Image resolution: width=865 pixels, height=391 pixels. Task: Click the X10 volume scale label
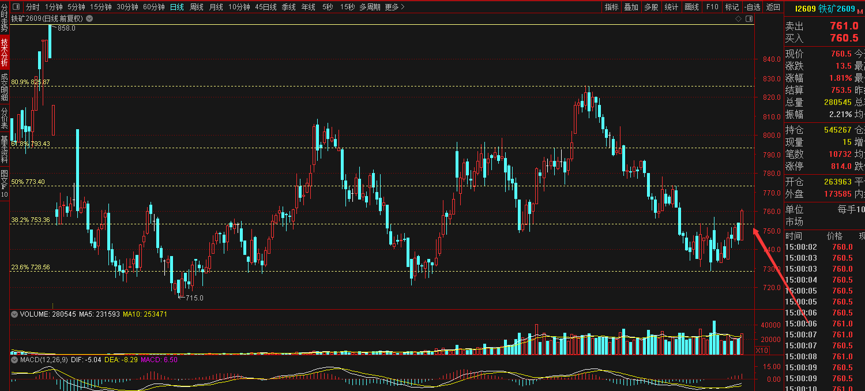(762, 350)
